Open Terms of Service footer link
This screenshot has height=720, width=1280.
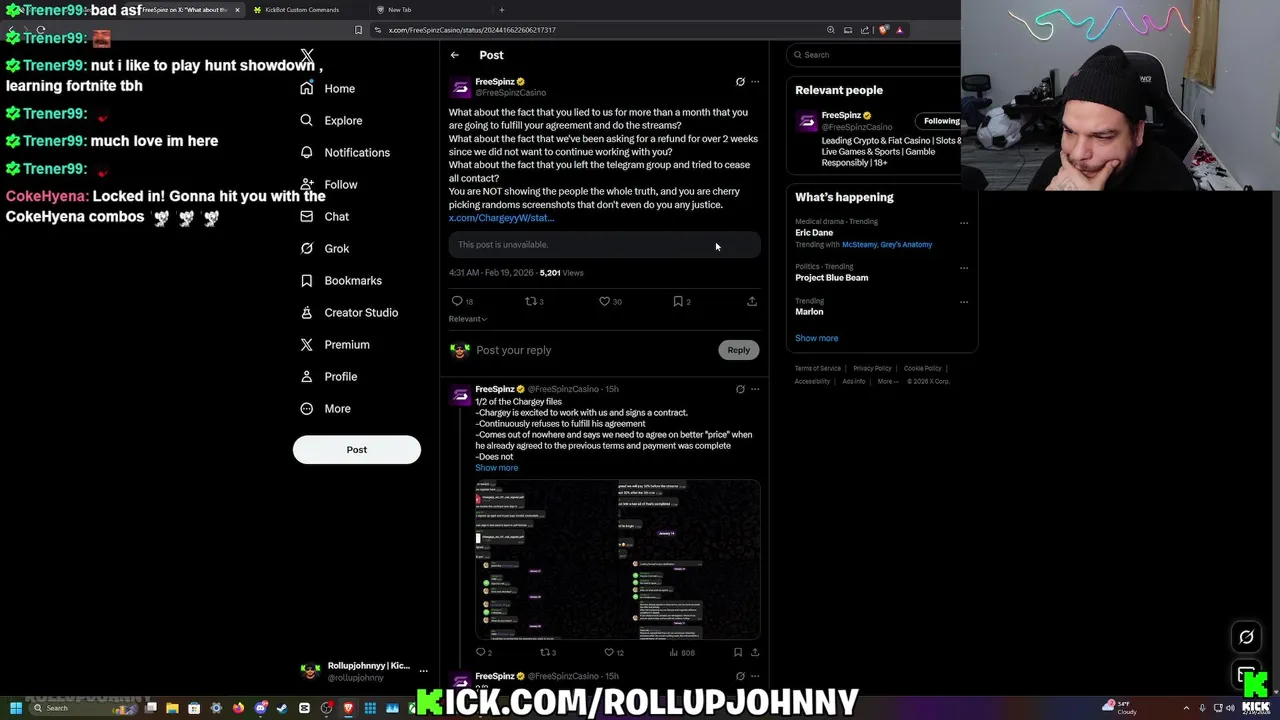[x=818, y=369]
